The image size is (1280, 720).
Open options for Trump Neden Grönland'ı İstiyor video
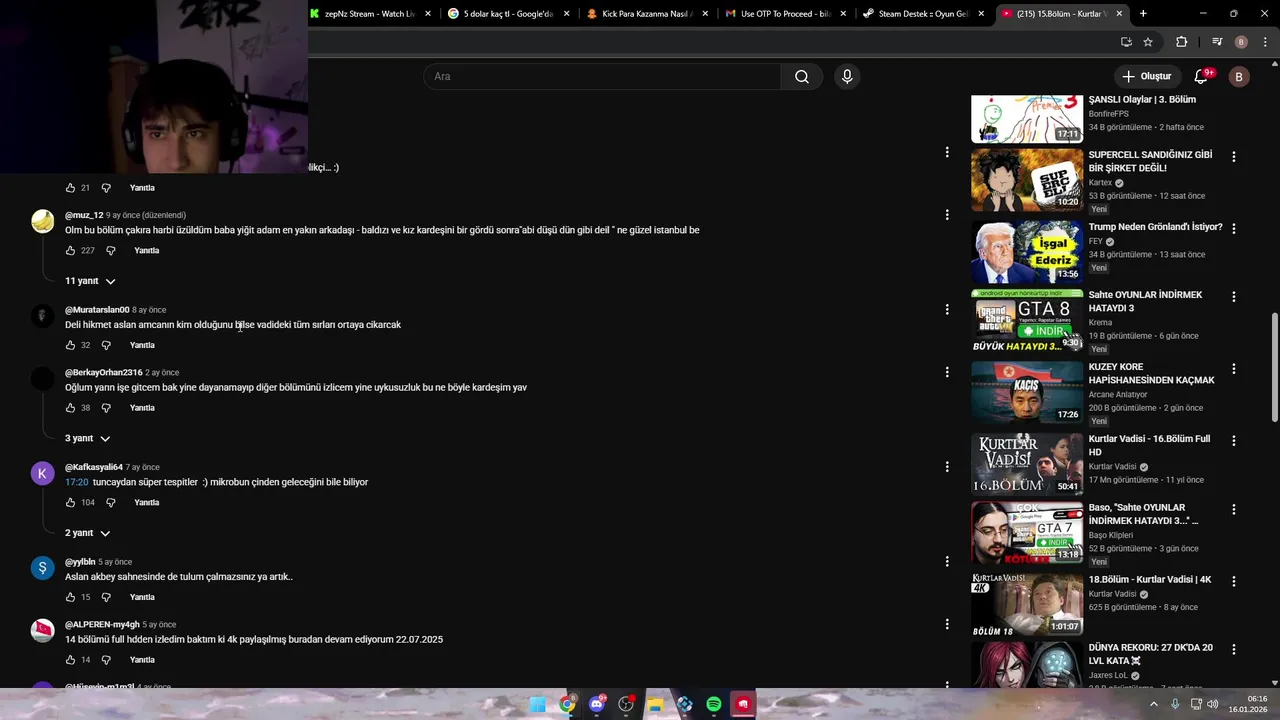point(1234,229)
